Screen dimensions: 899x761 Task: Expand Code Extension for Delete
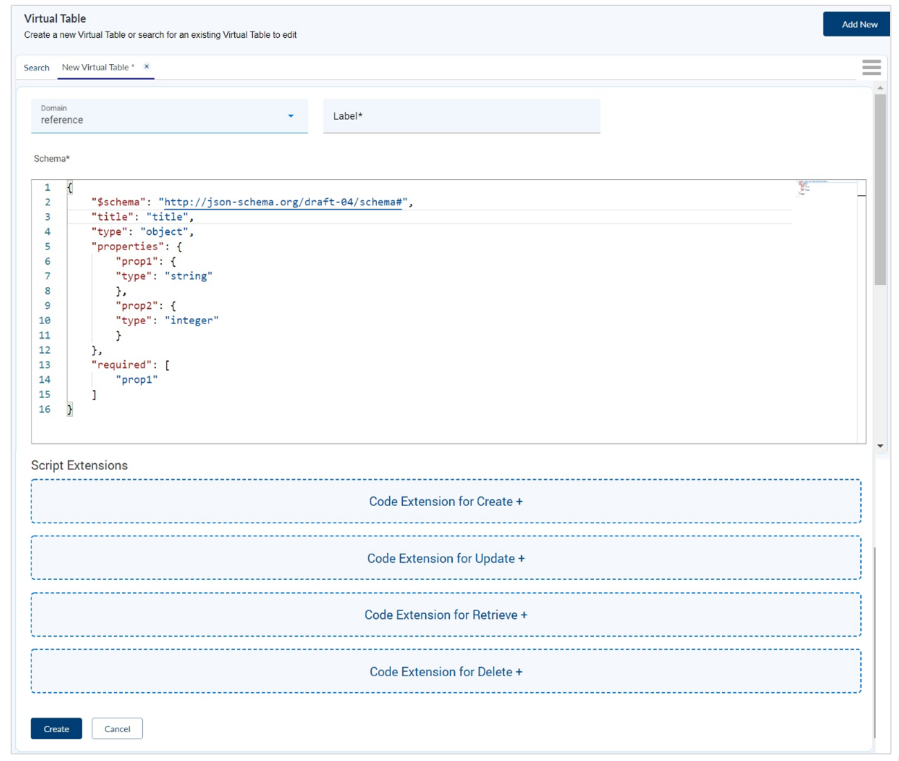(x=446, y=672)
